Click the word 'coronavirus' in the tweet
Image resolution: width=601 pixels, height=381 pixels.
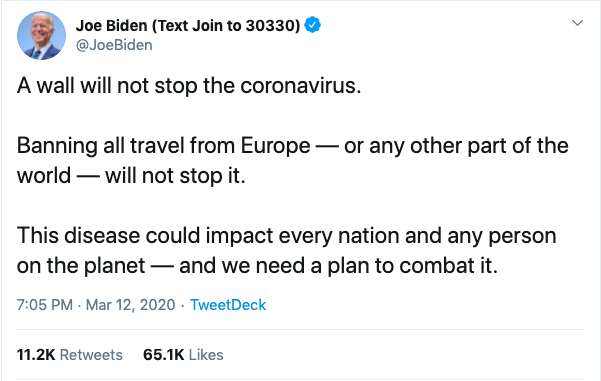[300, 85]
